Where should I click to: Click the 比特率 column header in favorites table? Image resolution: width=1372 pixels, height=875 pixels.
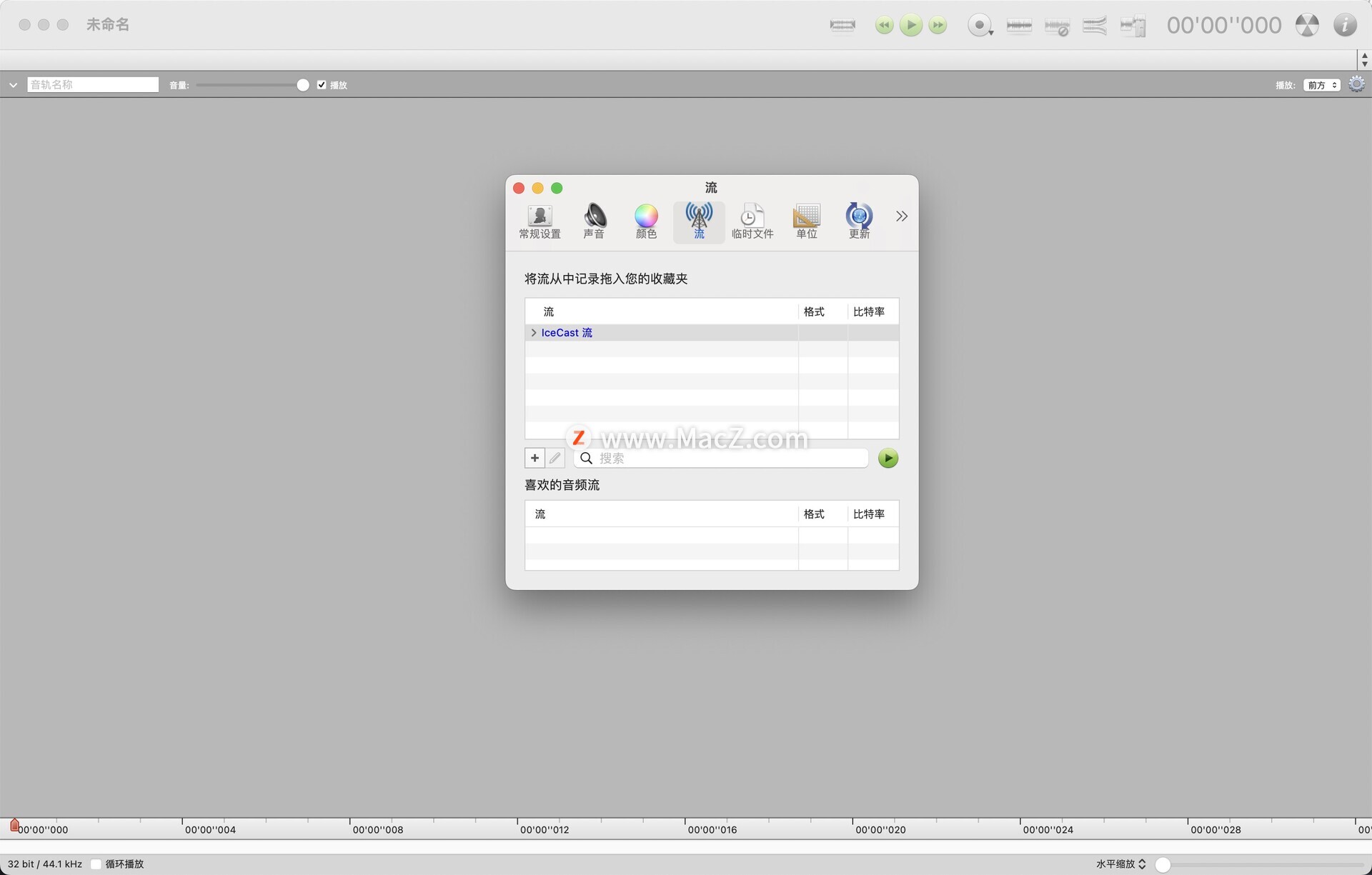click(873, 514)
